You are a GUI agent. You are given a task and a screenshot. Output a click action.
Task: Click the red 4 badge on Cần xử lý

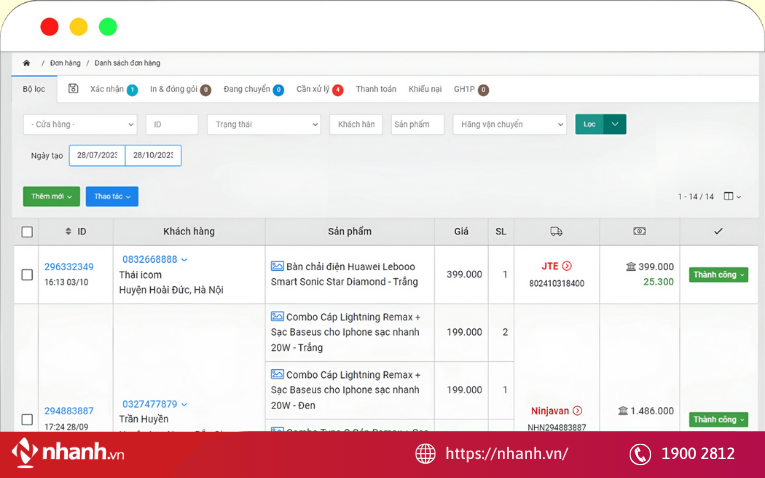click(x=338, y=90)
